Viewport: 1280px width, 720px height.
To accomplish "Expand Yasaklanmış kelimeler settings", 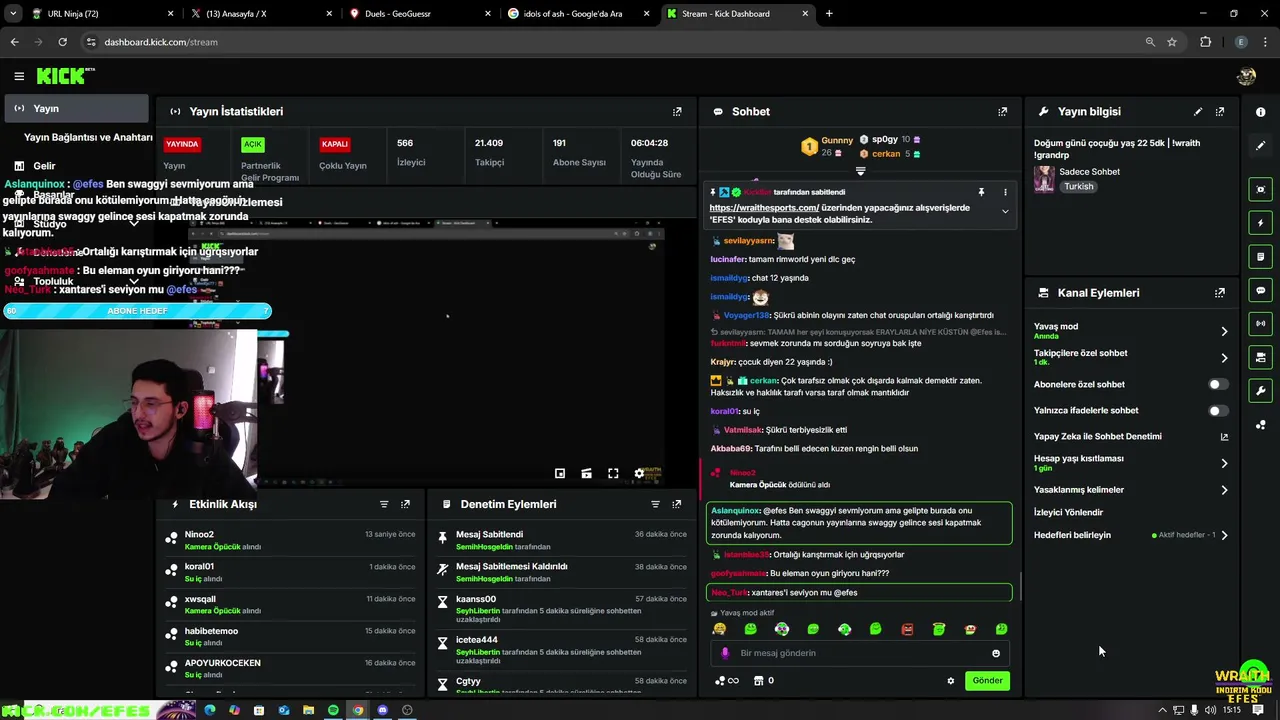I will (x=1224, y=490).
